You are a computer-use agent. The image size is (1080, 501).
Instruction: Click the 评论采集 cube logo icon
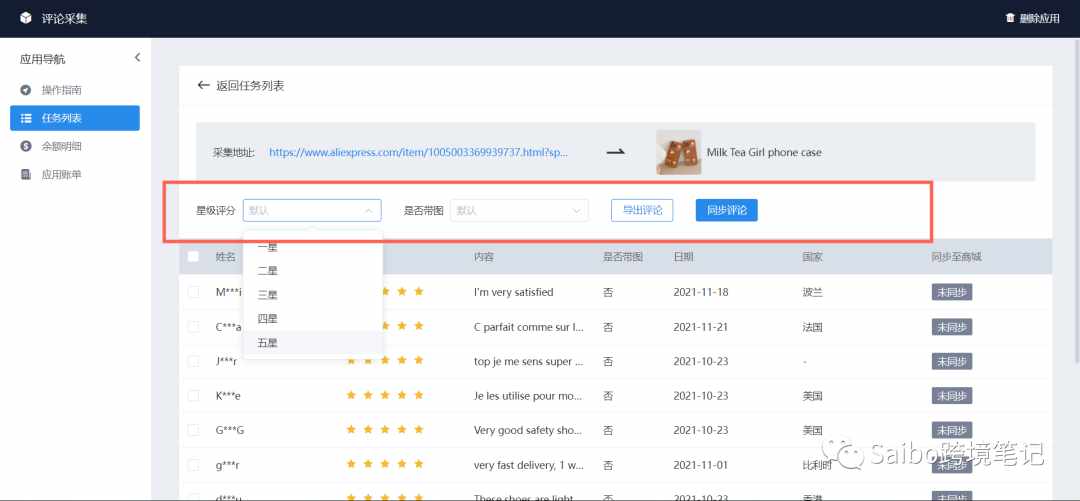[x=25, y=19]
